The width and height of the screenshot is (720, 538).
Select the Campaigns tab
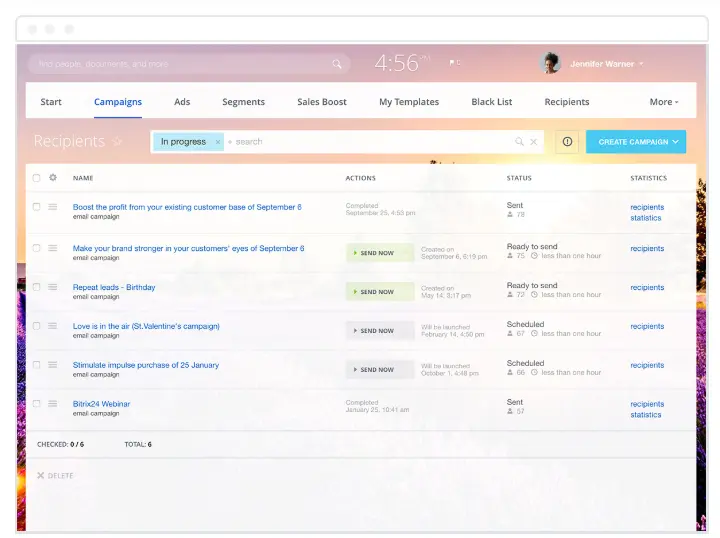point(118,102)
